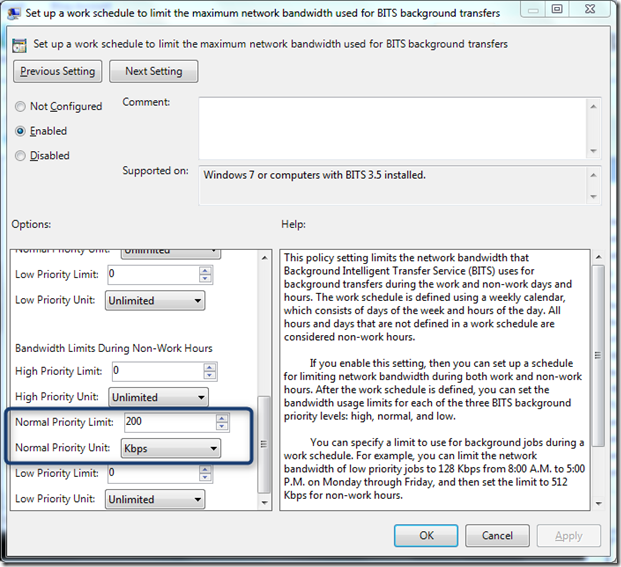Viewport: 621px width, 567px height.
Task: Maximize the policy setting window
Action: (557, 10)
